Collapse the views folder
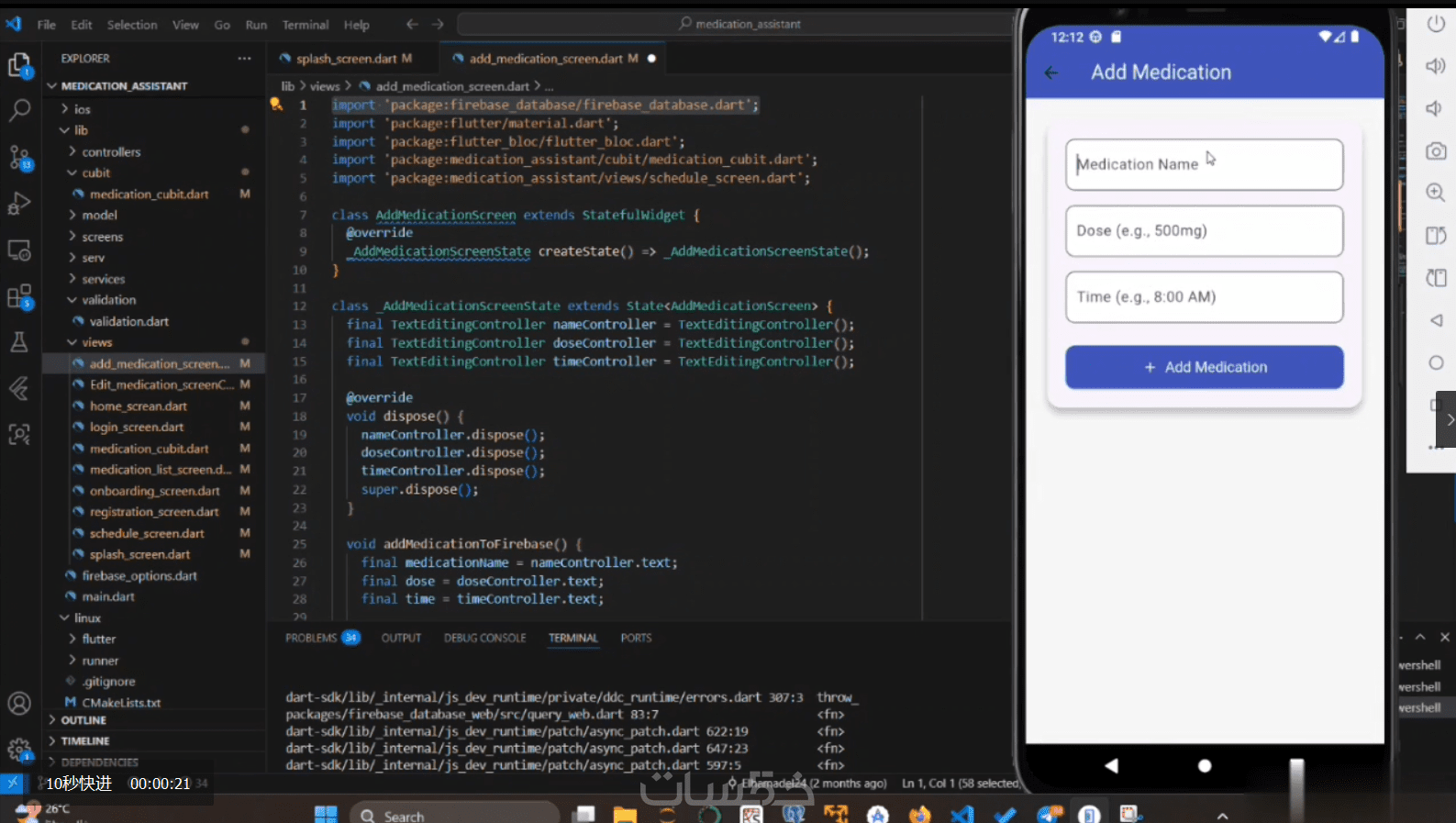 [96, 342]
